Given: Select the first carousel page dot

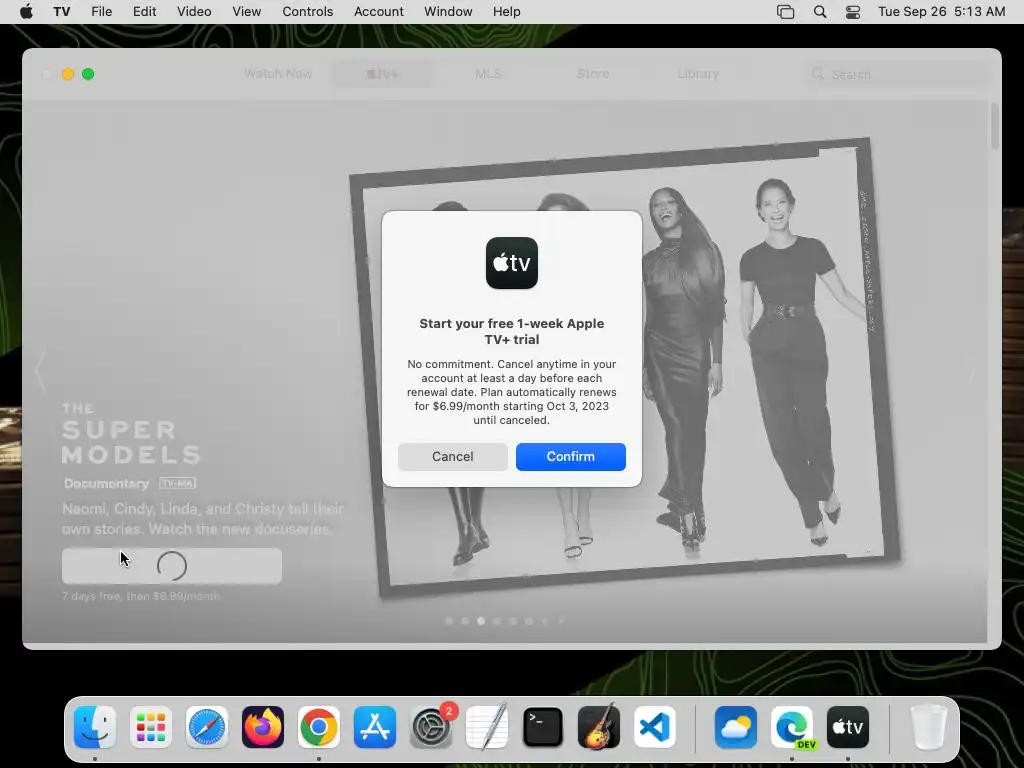Looking at the screenshot, I should coord(449,621).
